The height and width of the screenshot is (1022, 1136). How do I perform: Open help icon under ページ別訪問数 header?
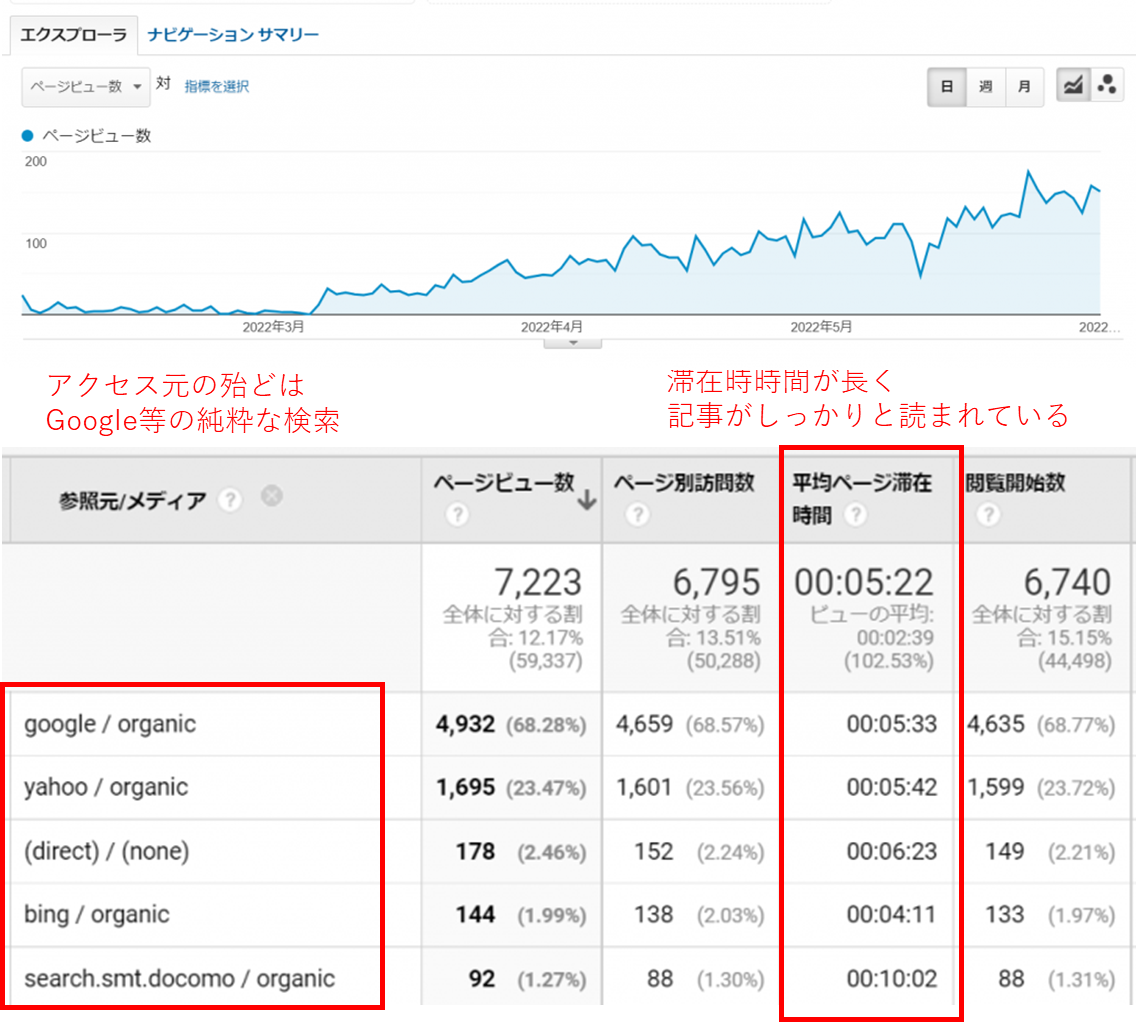[637, 515]
